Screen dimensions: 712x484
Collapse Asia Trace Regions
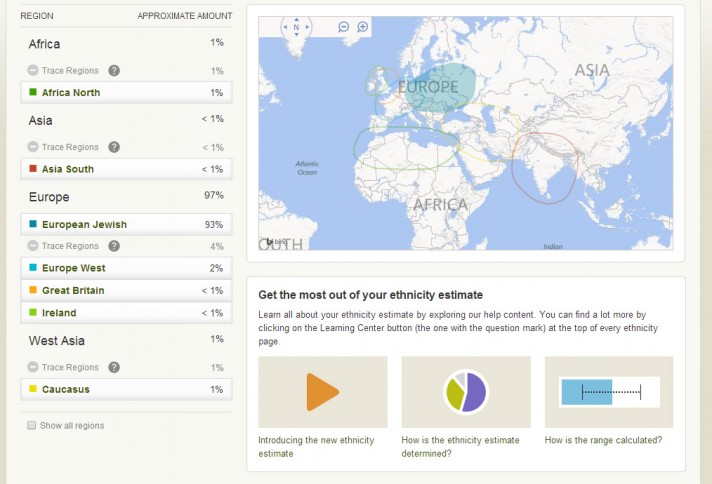pos(33,147)
